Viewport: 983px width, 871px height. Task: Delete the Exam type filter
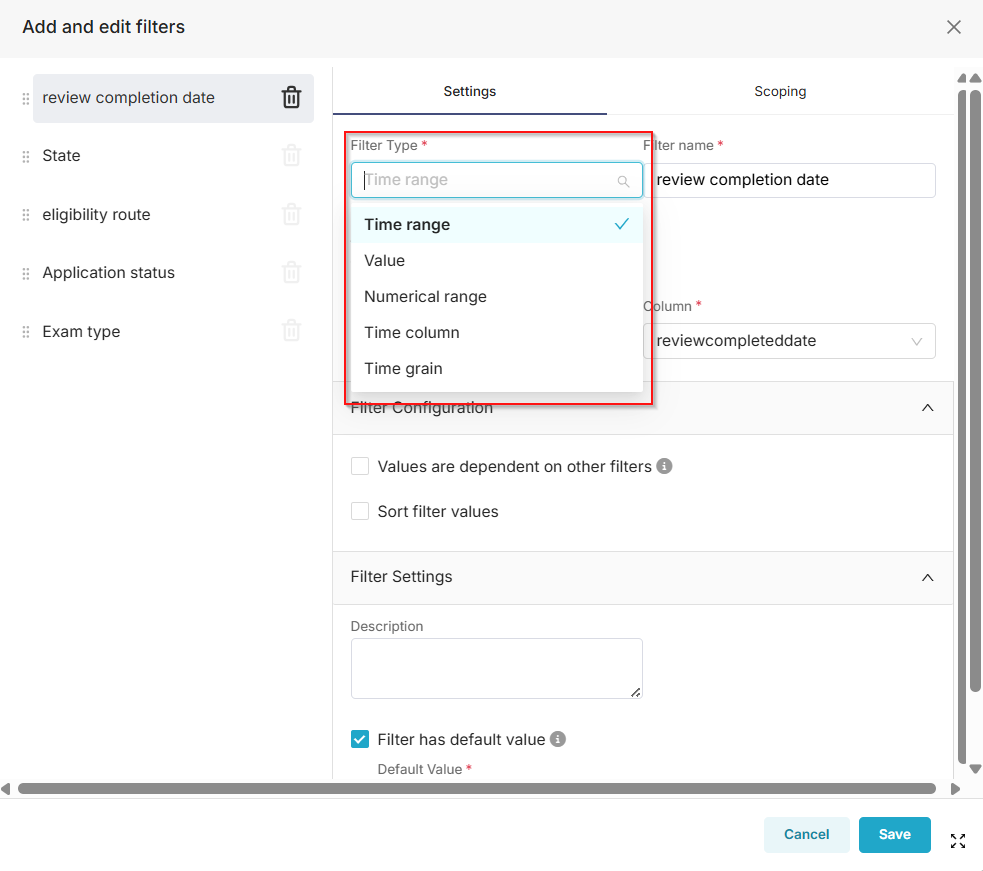click(291, 331)
